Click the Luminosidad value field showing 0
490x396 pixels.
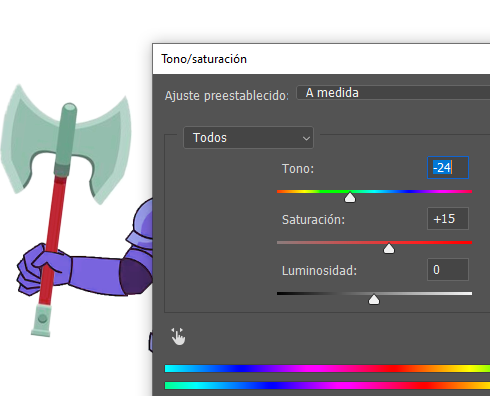(x=448, y=269)
